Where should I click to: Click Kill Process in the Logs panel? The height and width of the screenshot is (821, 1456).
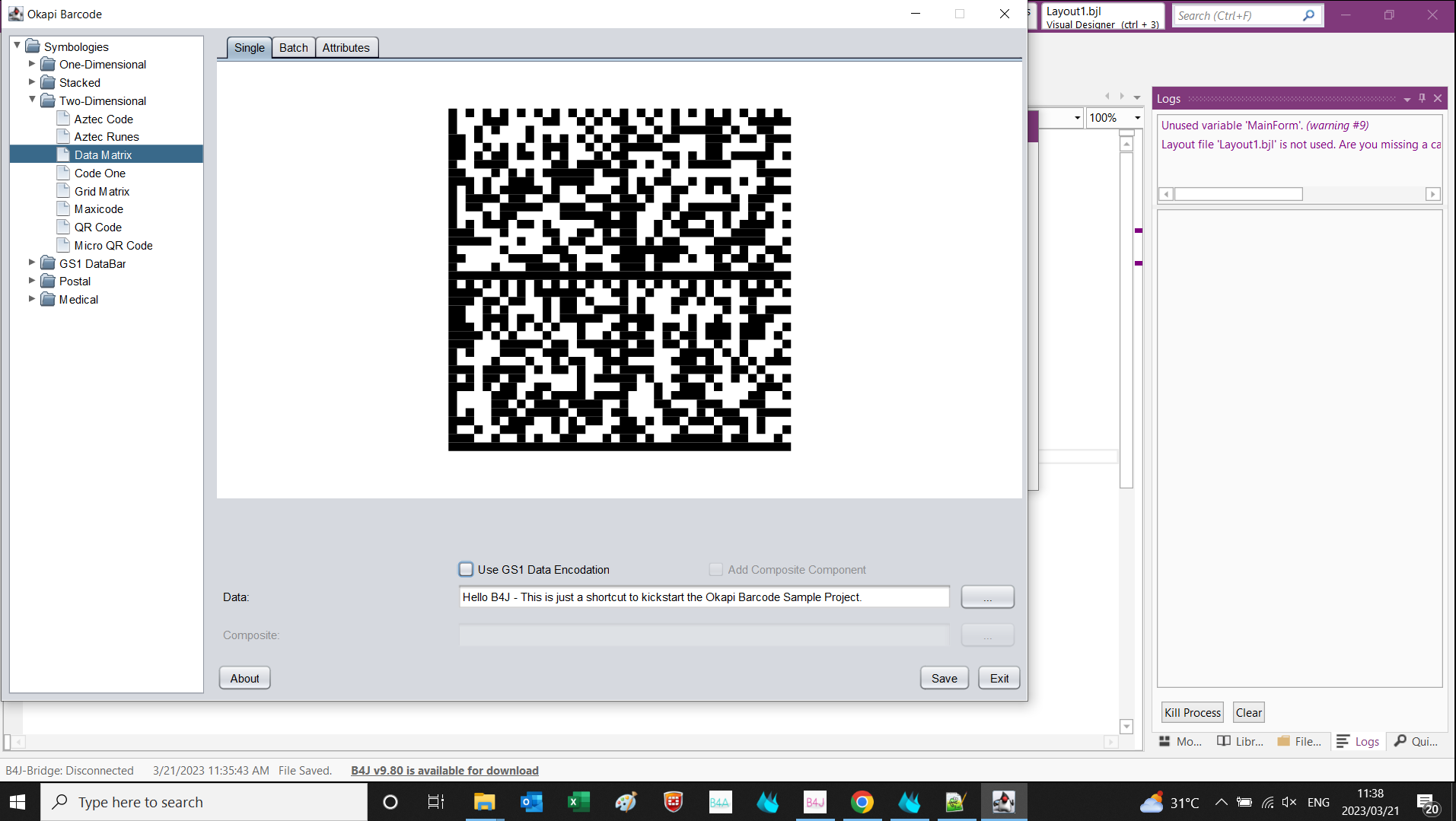point(1192,712)
